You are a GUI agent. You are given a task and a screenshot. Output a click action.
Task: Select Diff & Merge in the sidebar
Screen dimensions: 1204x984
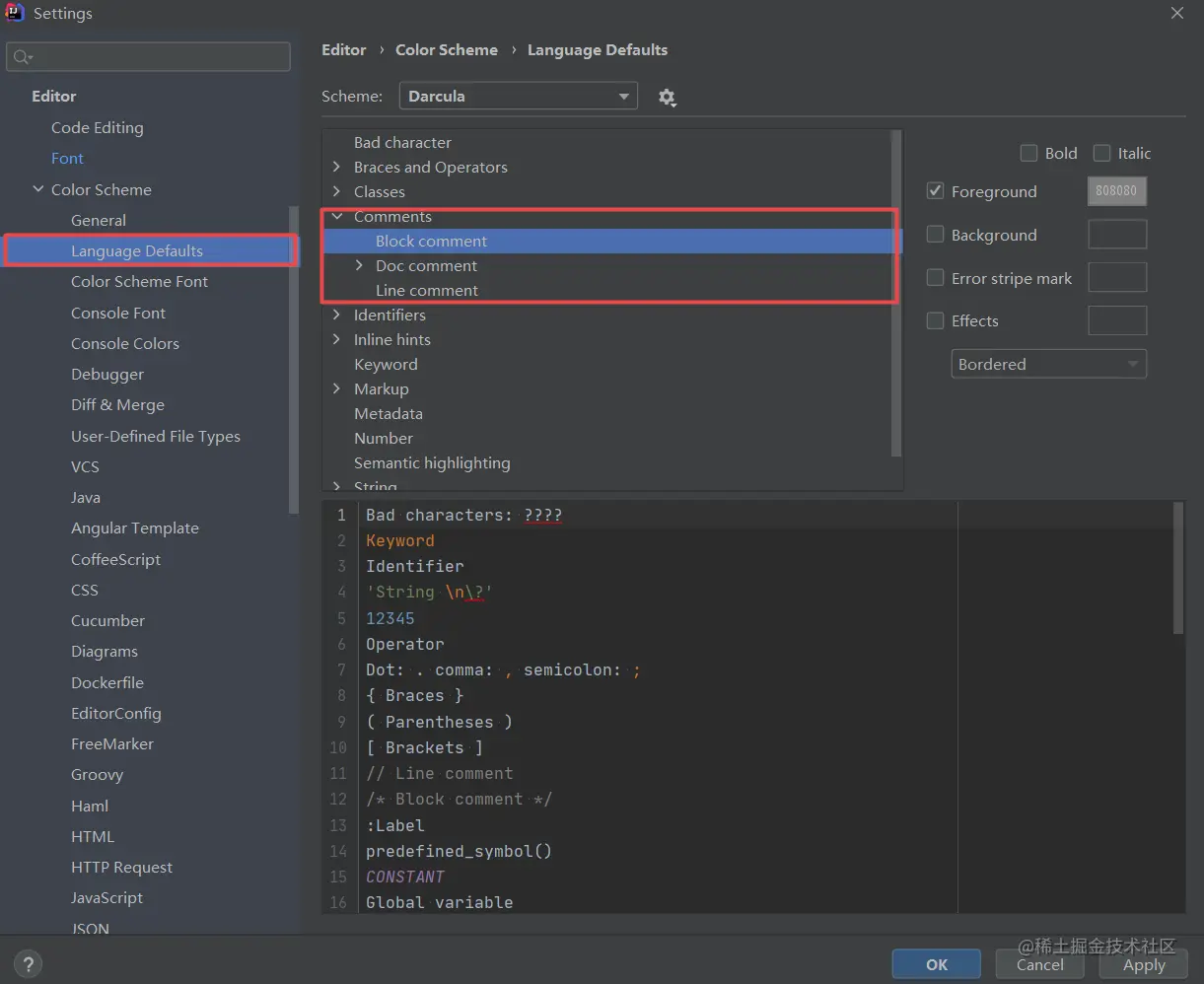[117, 404]
